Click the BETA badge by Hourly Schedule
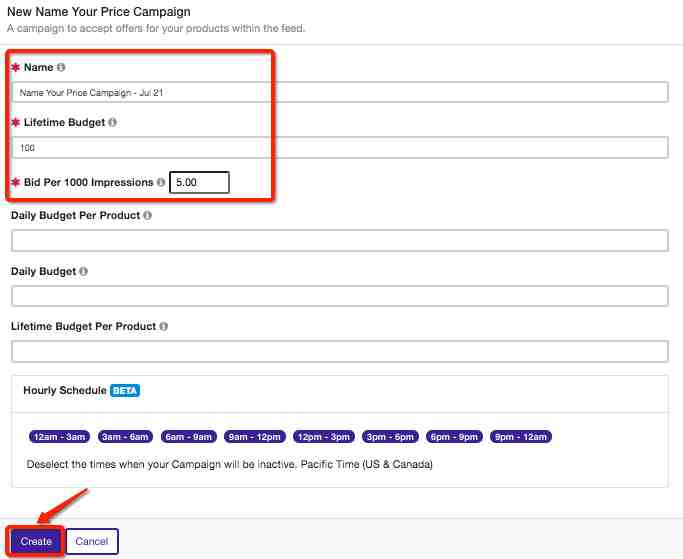This screenshot has height=559, width=683. point(125,390)
